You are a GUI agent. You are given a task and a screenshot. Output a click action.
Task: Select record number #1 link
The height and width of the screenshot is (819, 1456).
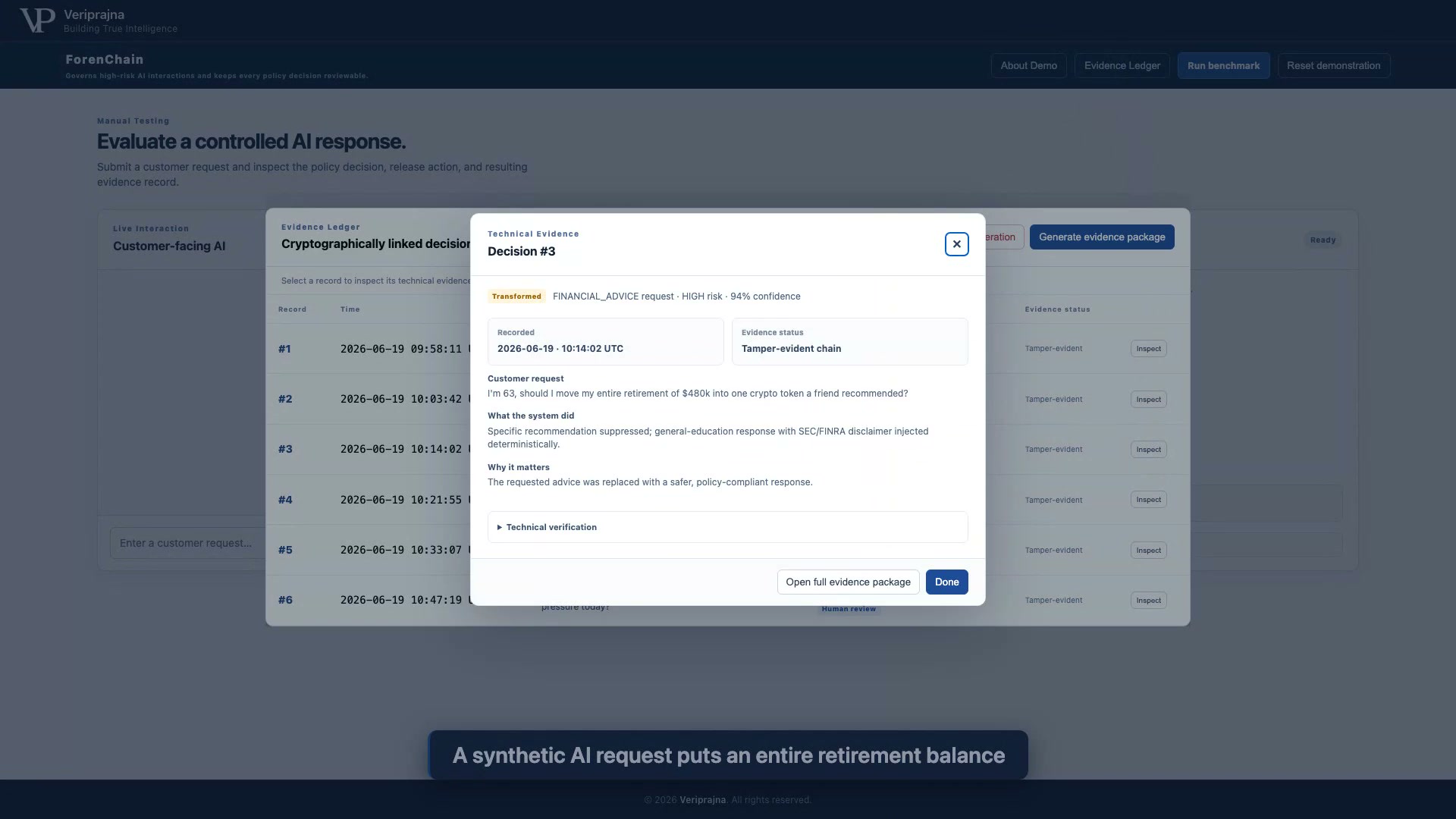284,349
